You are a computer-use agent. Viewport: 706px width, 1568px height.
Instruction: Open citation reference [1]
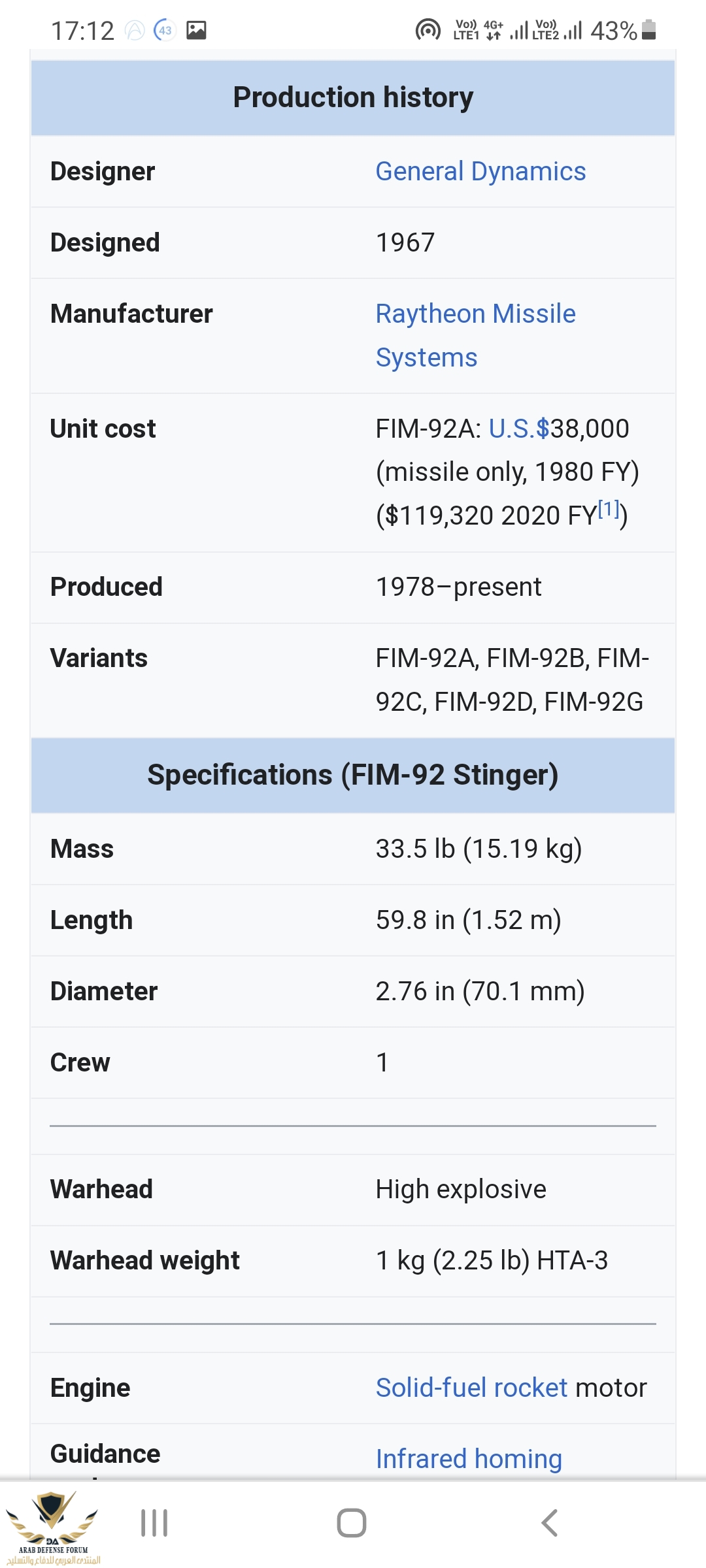point(609,509)
